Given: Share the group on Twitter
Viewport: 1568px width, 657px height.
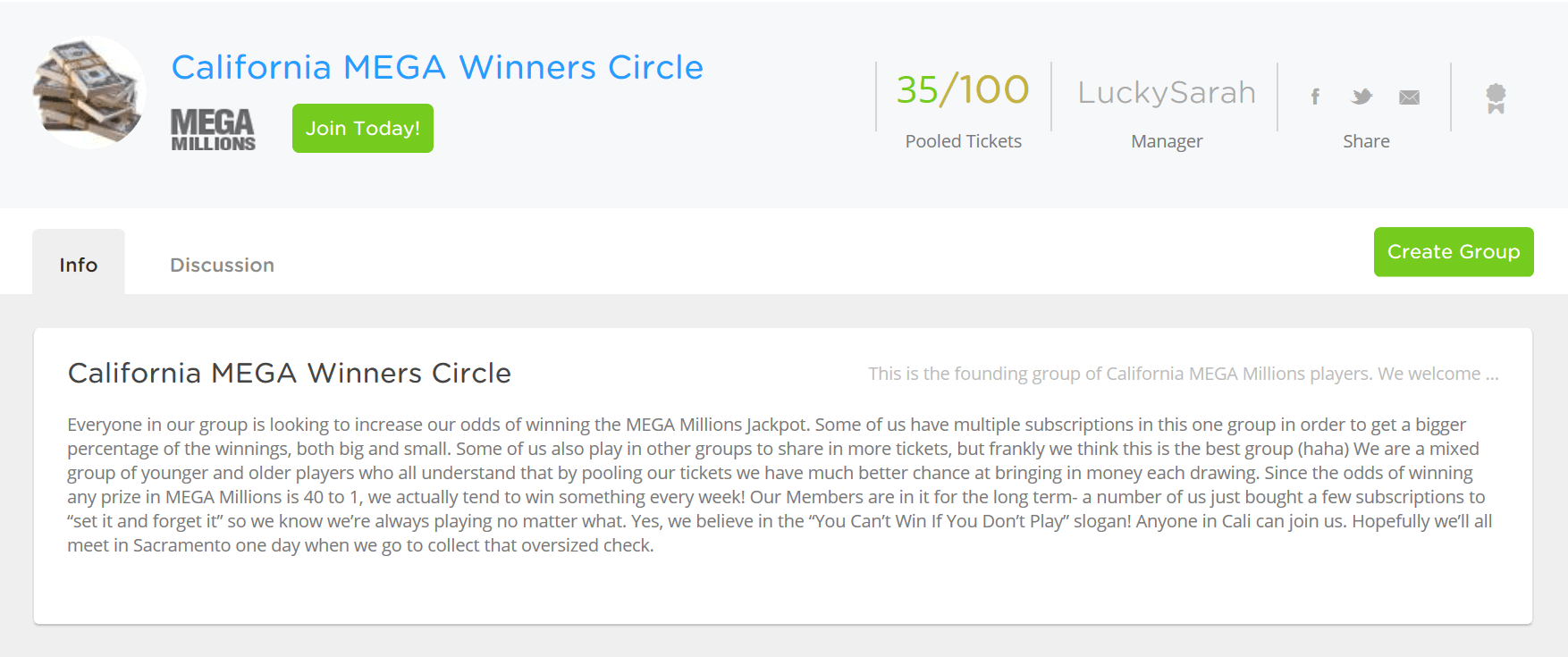Looking at the screenshot, I should [x=1361, y=97].
